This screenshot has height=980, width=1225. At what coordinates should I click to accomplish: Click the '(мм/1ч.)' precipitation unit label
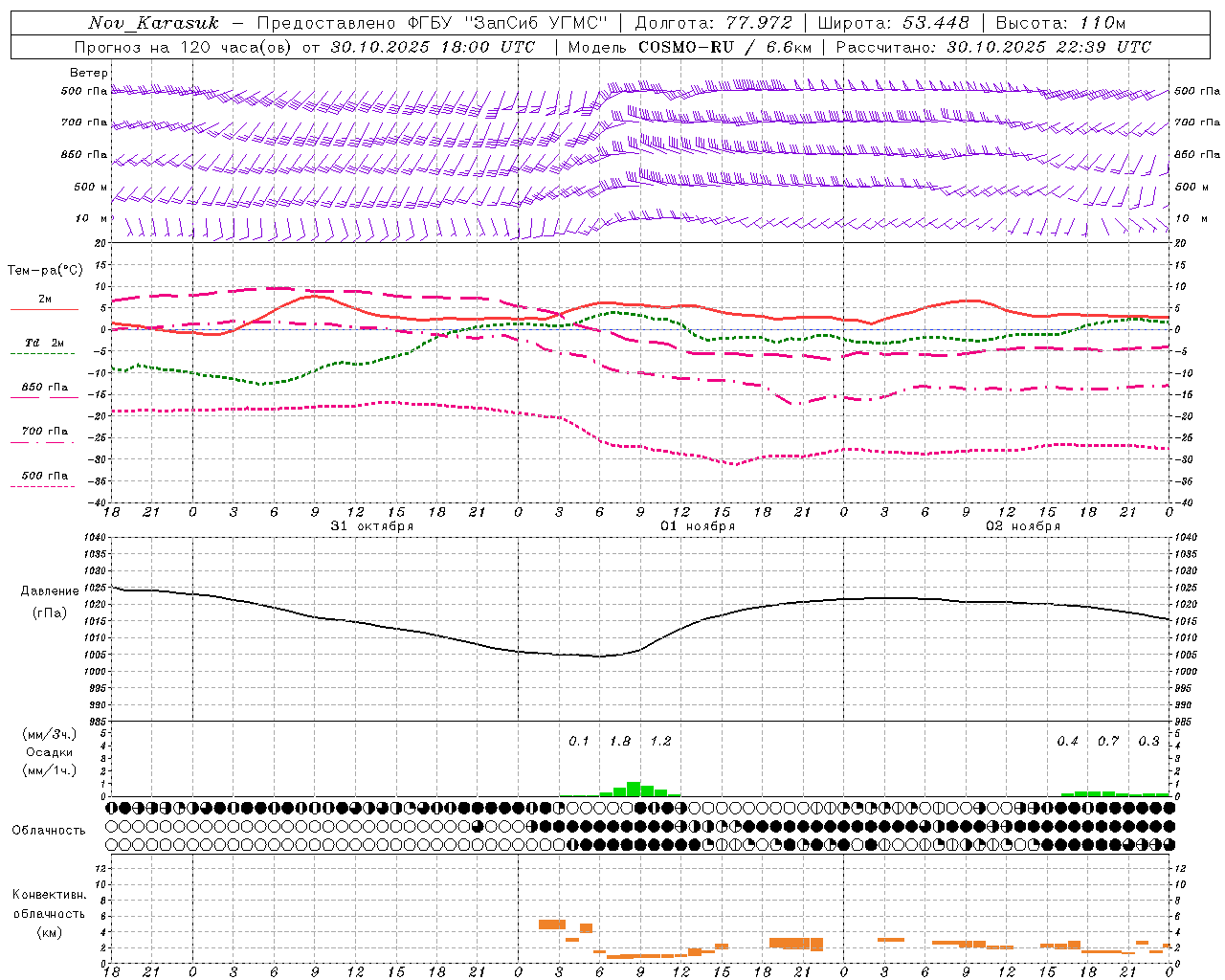point(49,770)
